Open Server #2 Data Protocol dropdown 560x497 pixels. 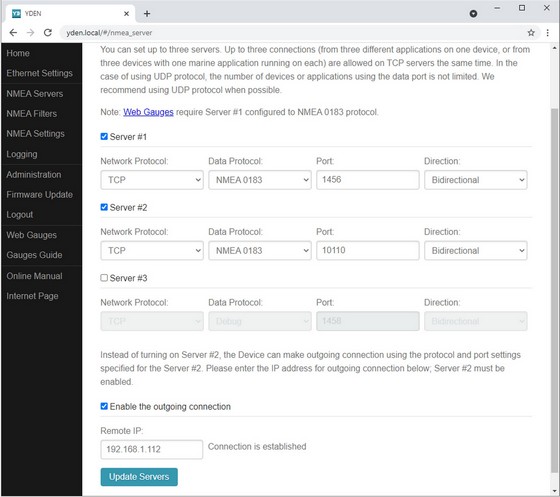tap(260, 250)
